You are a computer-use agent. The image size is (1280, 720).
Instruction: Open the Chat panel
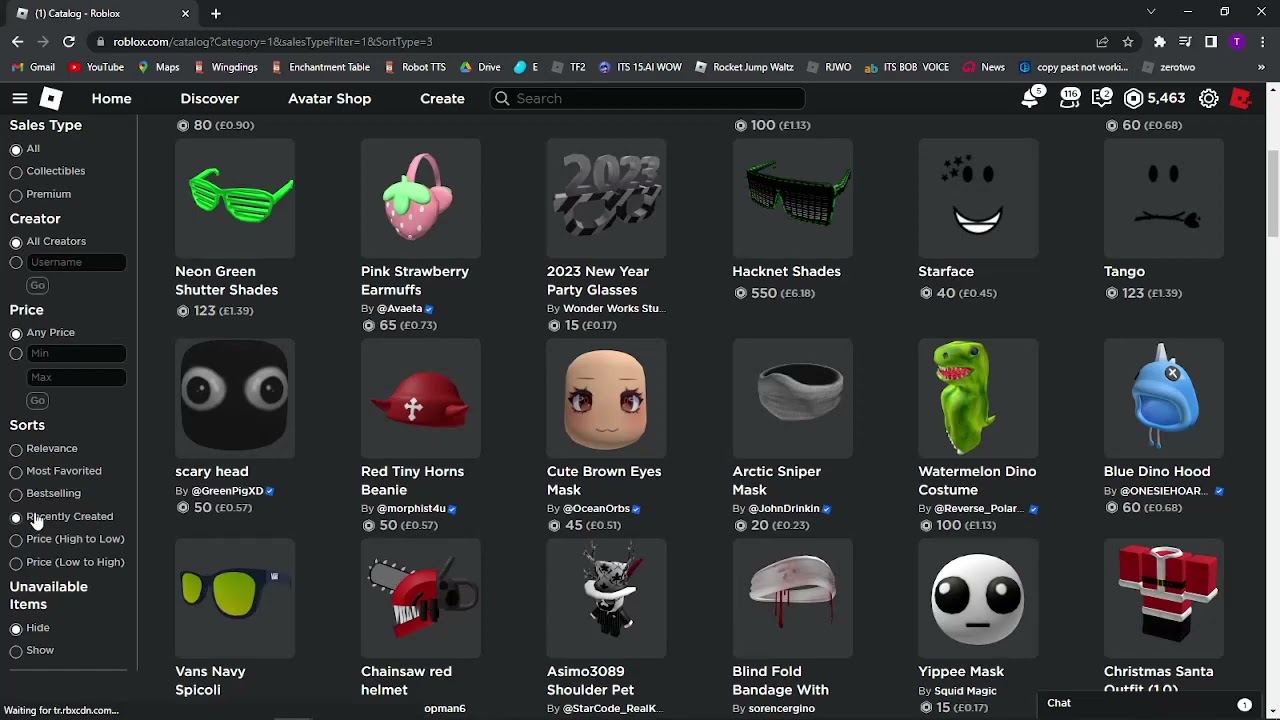coord(1148,704)
